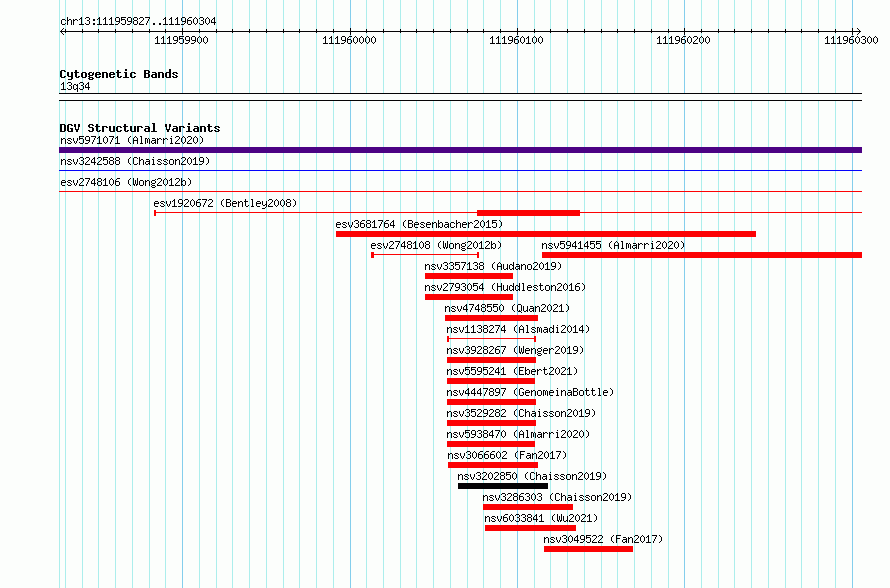Click nsv1138274 (Alsmadi2014) label
The width and height of the screenshot is (890, 588).
(x=518, y=329)
